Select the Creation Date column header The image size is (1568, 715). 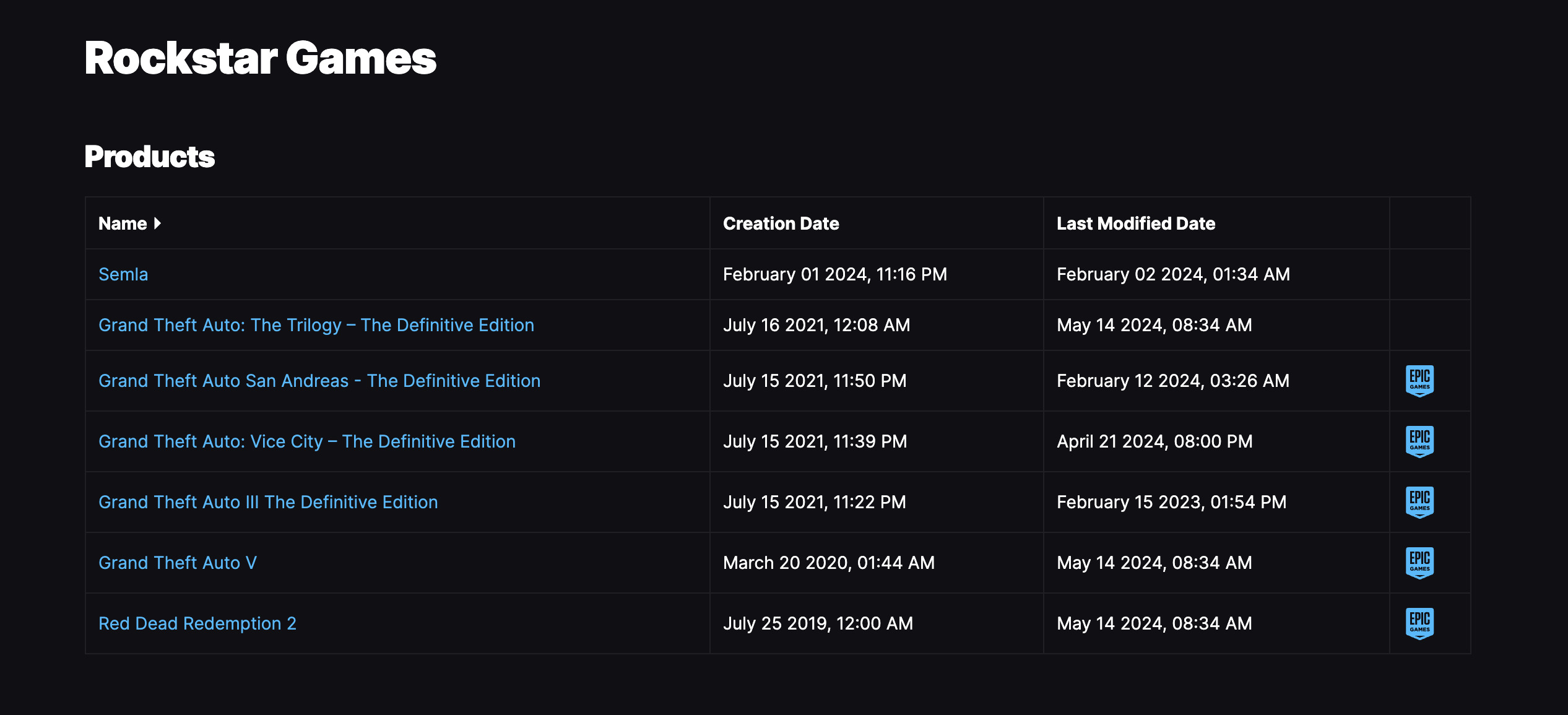click(x=781, y=223)
